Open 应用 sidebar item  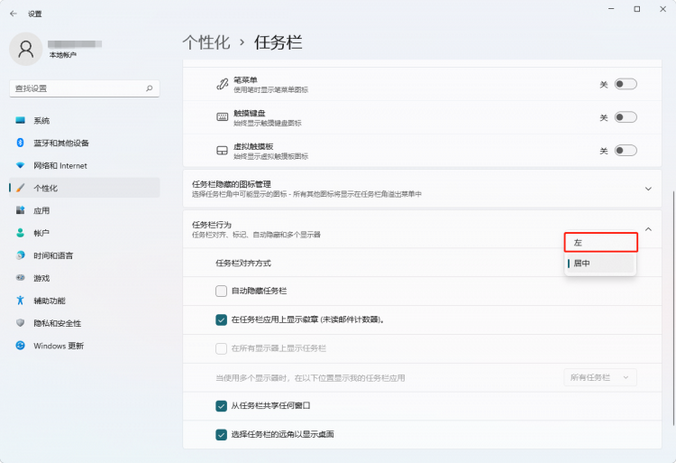(x=84, y=210)
